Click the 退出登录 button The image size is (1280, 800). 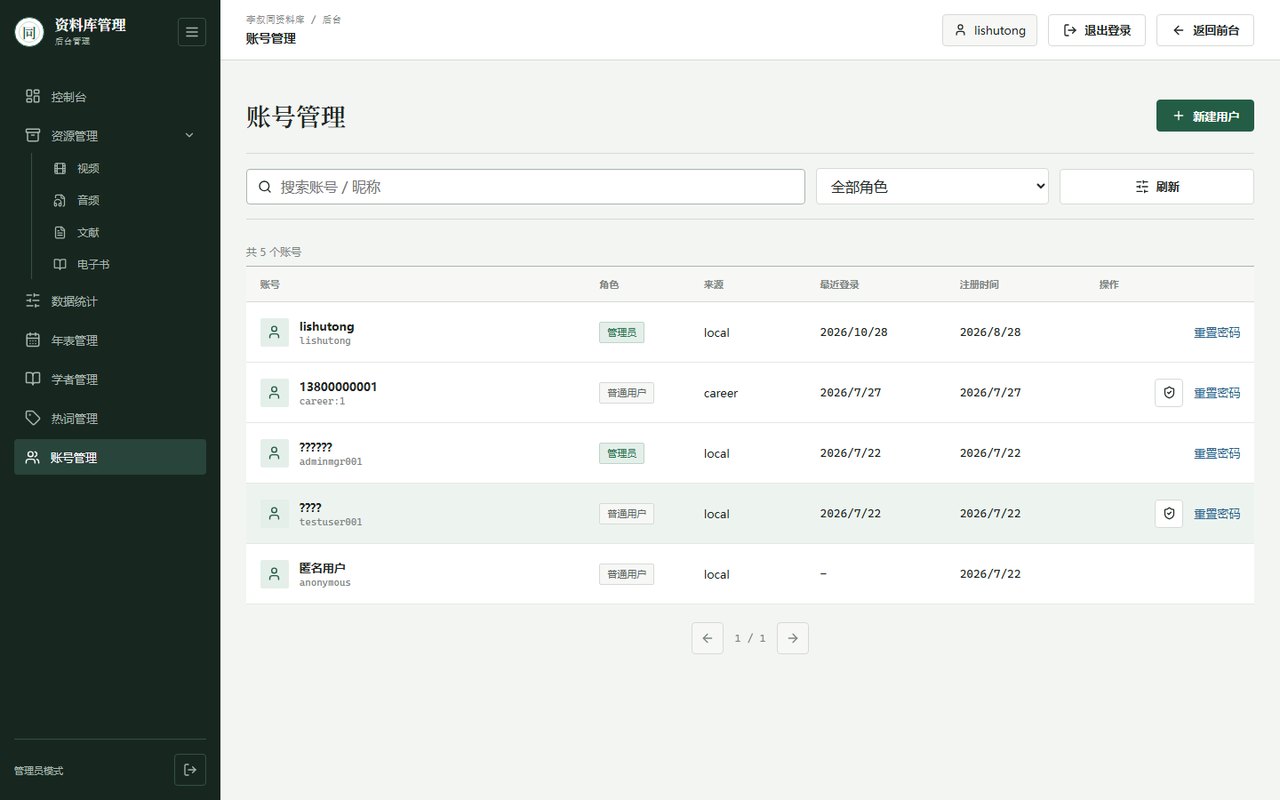1097,30
